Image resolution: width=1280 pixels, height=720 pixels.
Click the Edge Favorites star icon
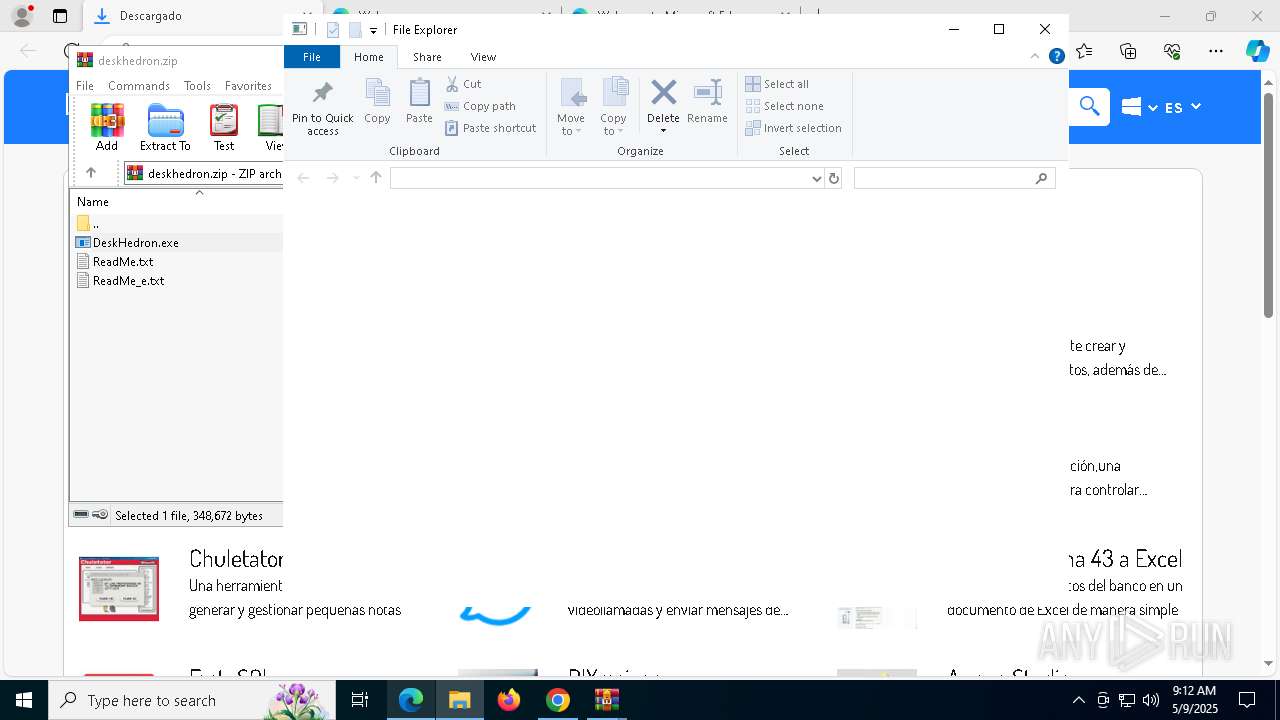pyautogui.click(x=1084, y=51)
